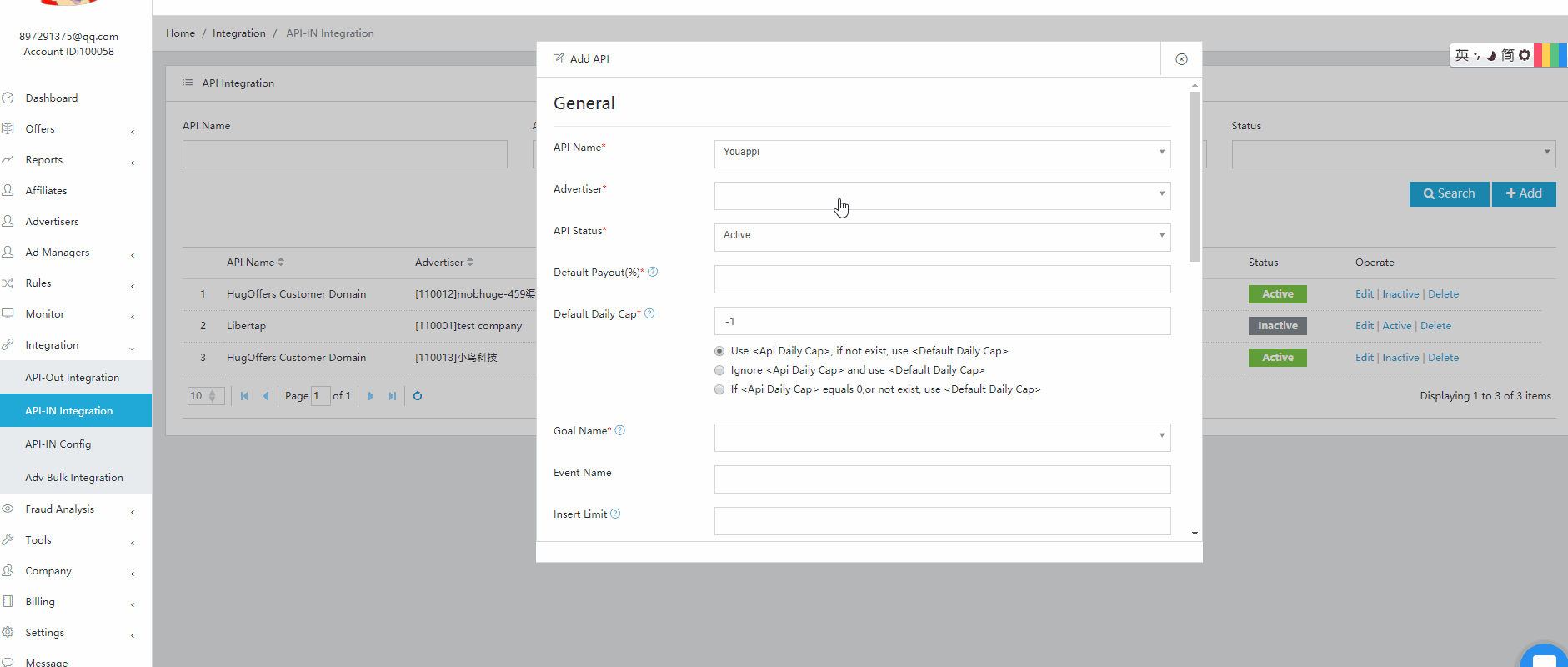Click the help icon beside Goal Name
The width and height of the screenshot is (1568, 667).
(x=619, y=430)
